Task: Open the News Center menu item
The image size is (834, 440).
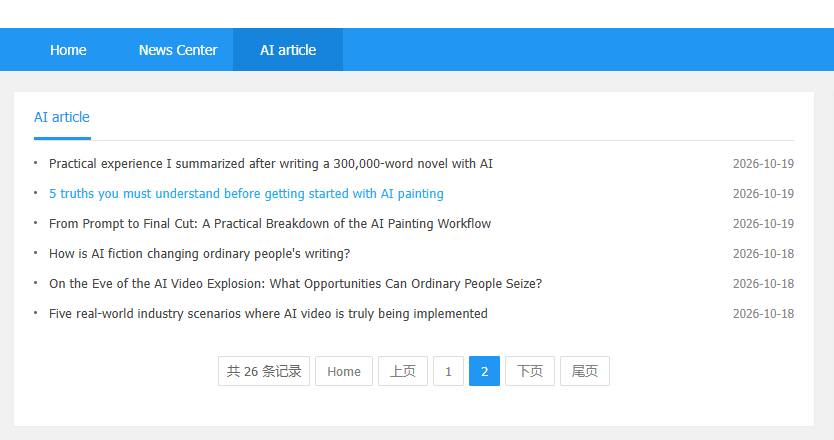Action: [x=178, y=50]
